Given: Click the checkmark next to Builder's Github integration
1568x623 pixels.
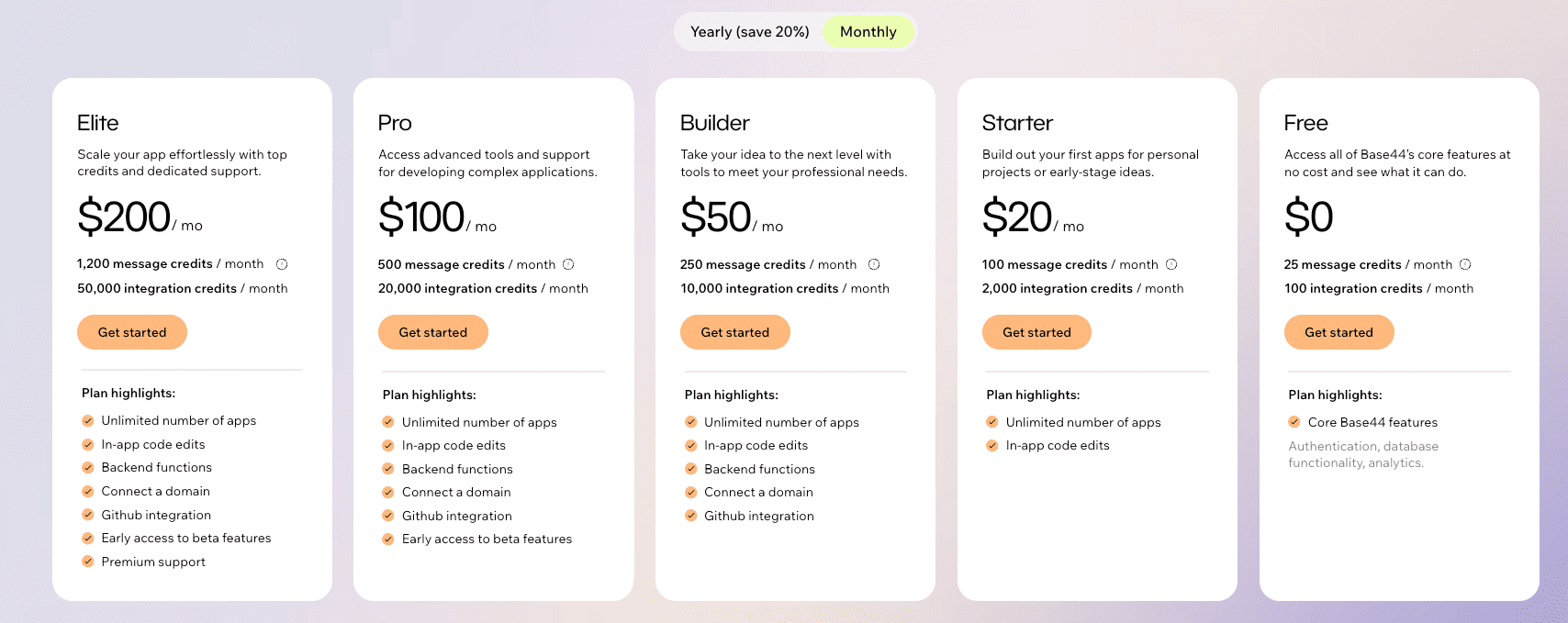Looking at the screenshot, I should [x=689, y=516].
